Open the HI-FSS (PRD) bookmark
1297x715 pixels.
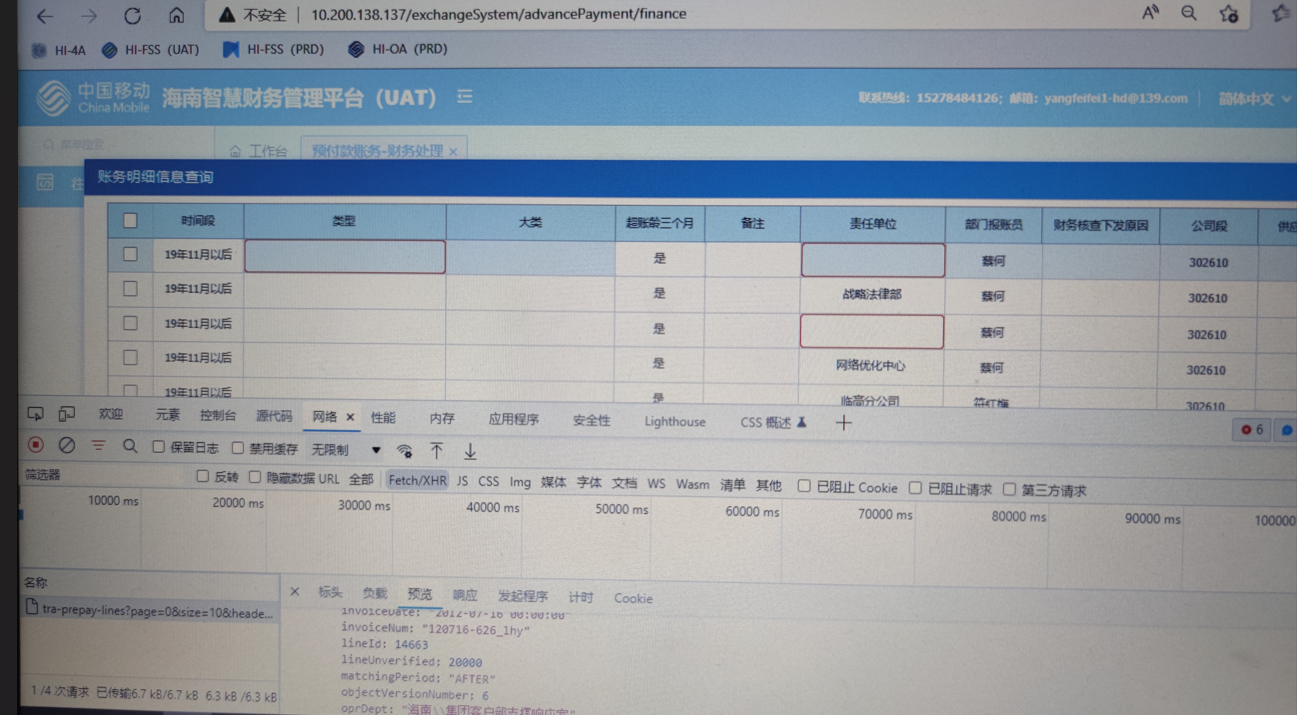tap(273, 49)
